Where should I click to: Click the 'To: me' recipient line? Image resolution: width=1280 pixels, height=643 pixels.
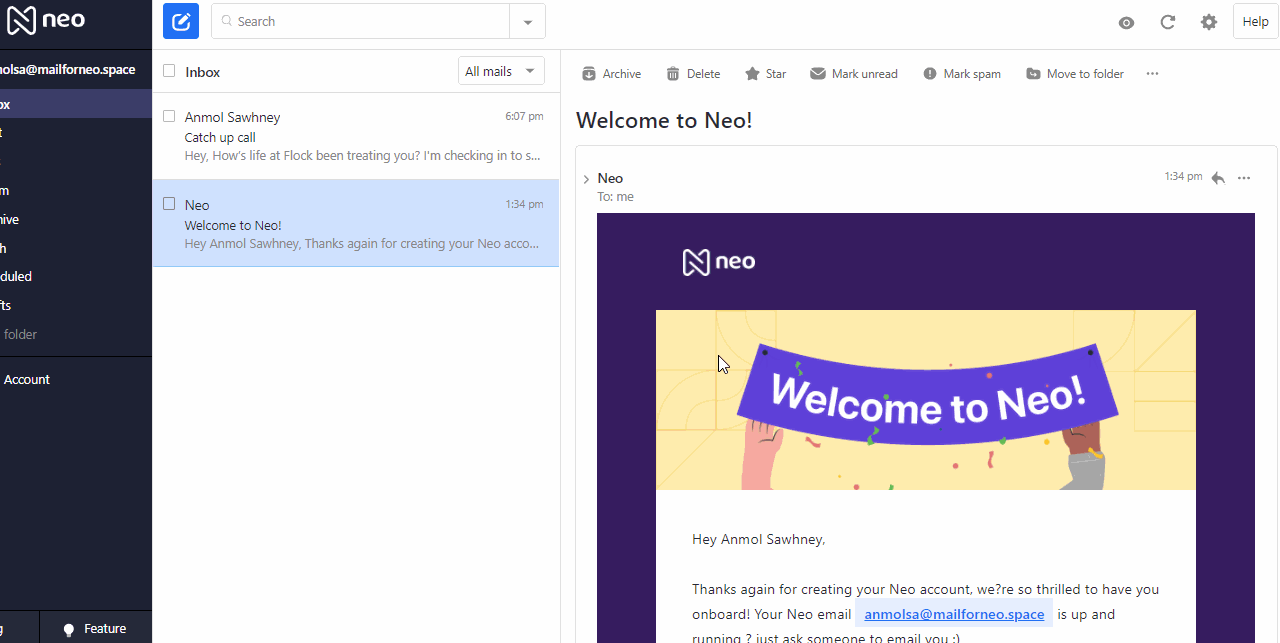tap(616, 197)
